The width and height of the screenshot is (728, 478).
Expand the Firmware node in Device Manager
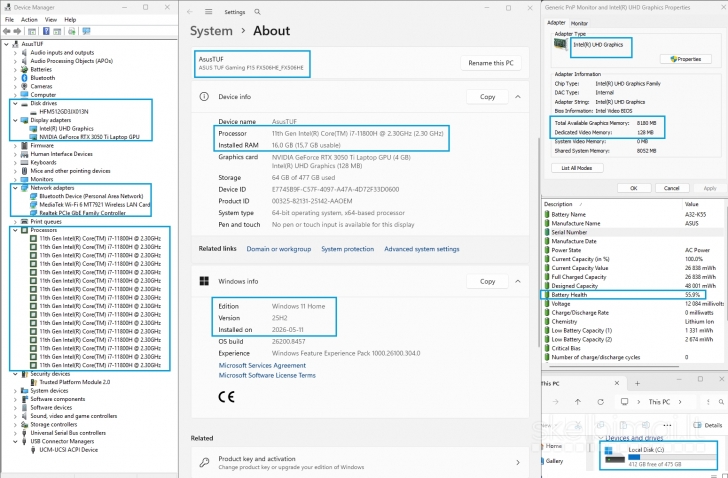point(15,145)
